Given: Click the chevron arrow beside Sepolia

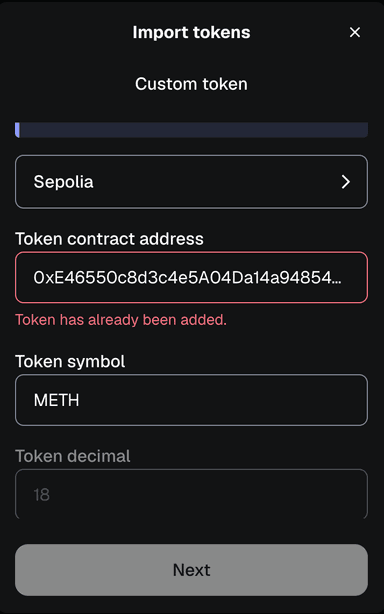Looking at the screenshot, I should click(345, 182).
